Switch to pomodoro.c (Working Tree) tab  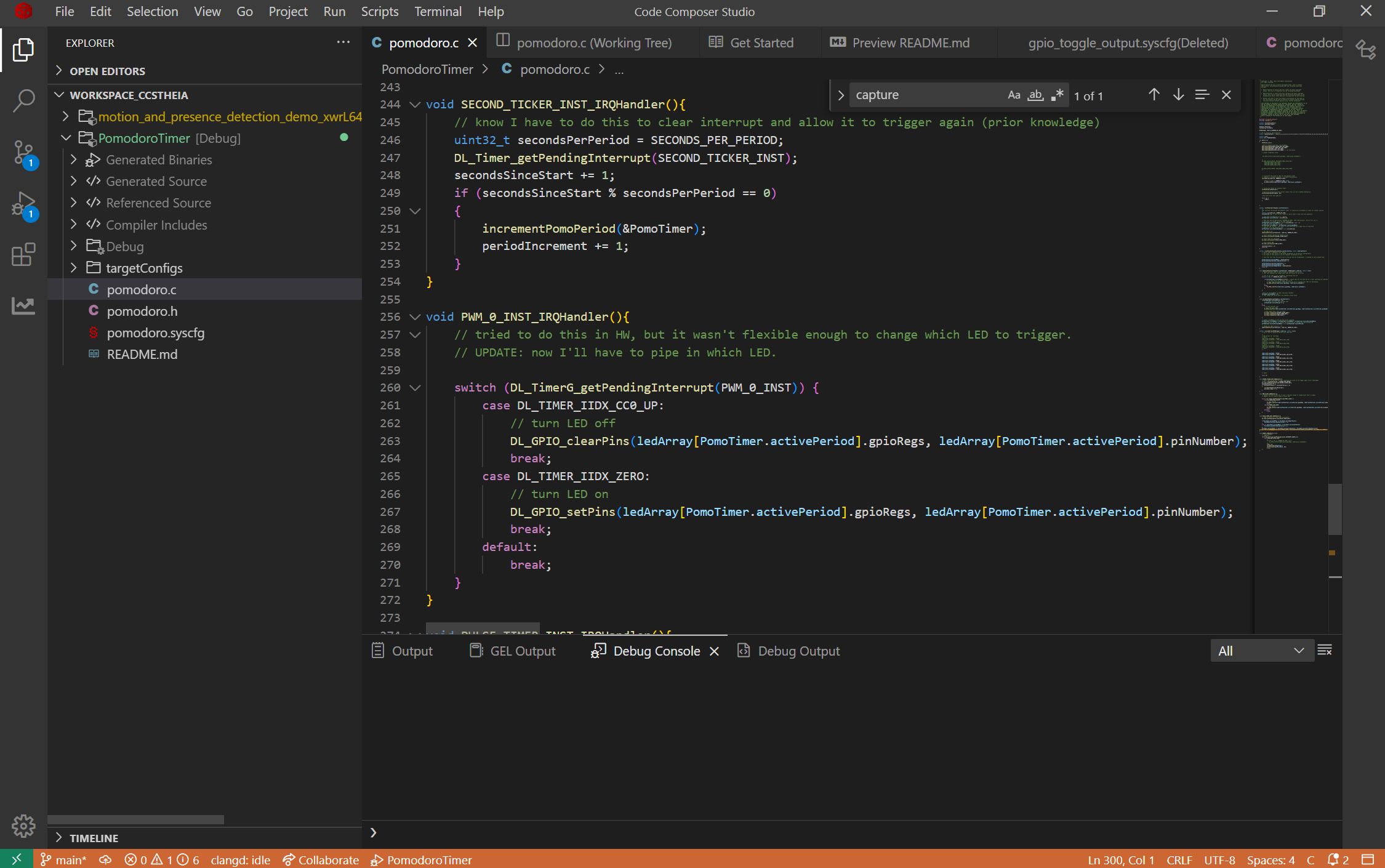[x=594, y=42]
